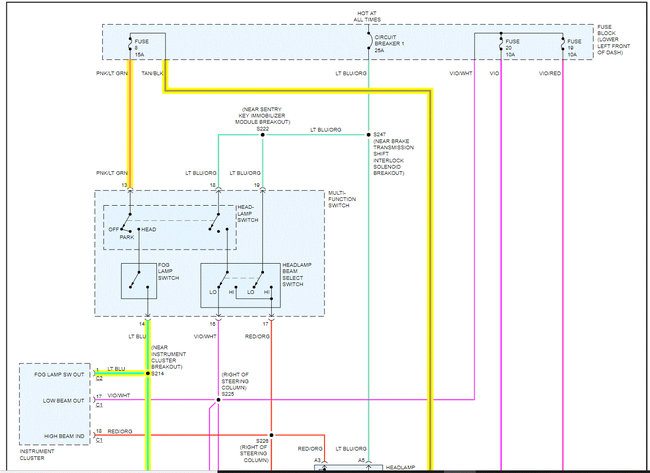Select the A3 terminal label
Viewport: 650px width, 473px height.
[x=317, y=460]
